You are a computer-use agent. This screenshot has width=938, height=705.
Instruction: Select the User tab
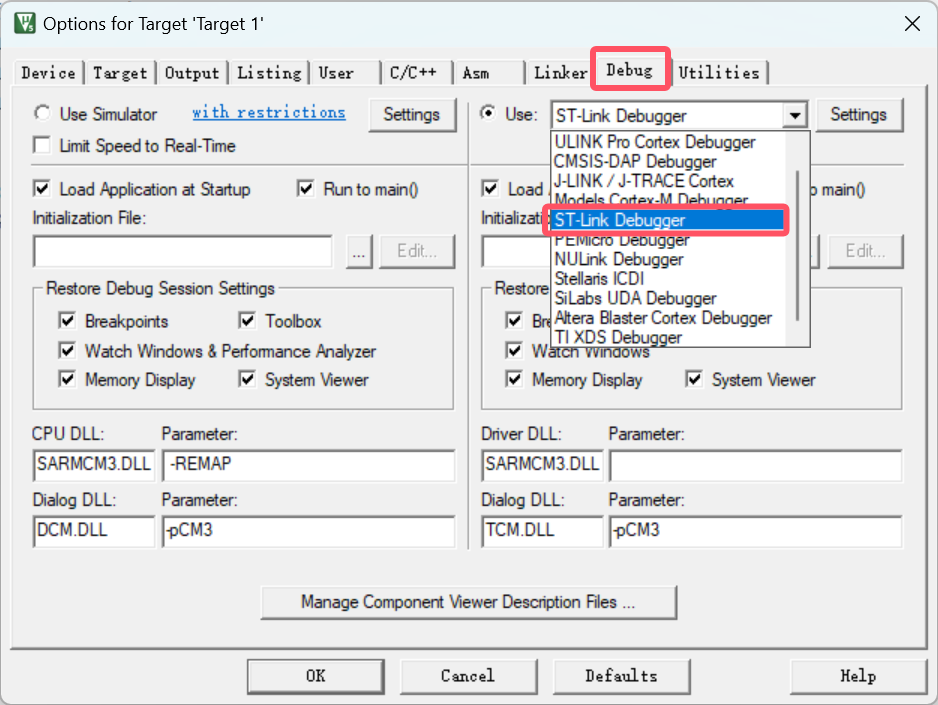(x=345, y=73)
